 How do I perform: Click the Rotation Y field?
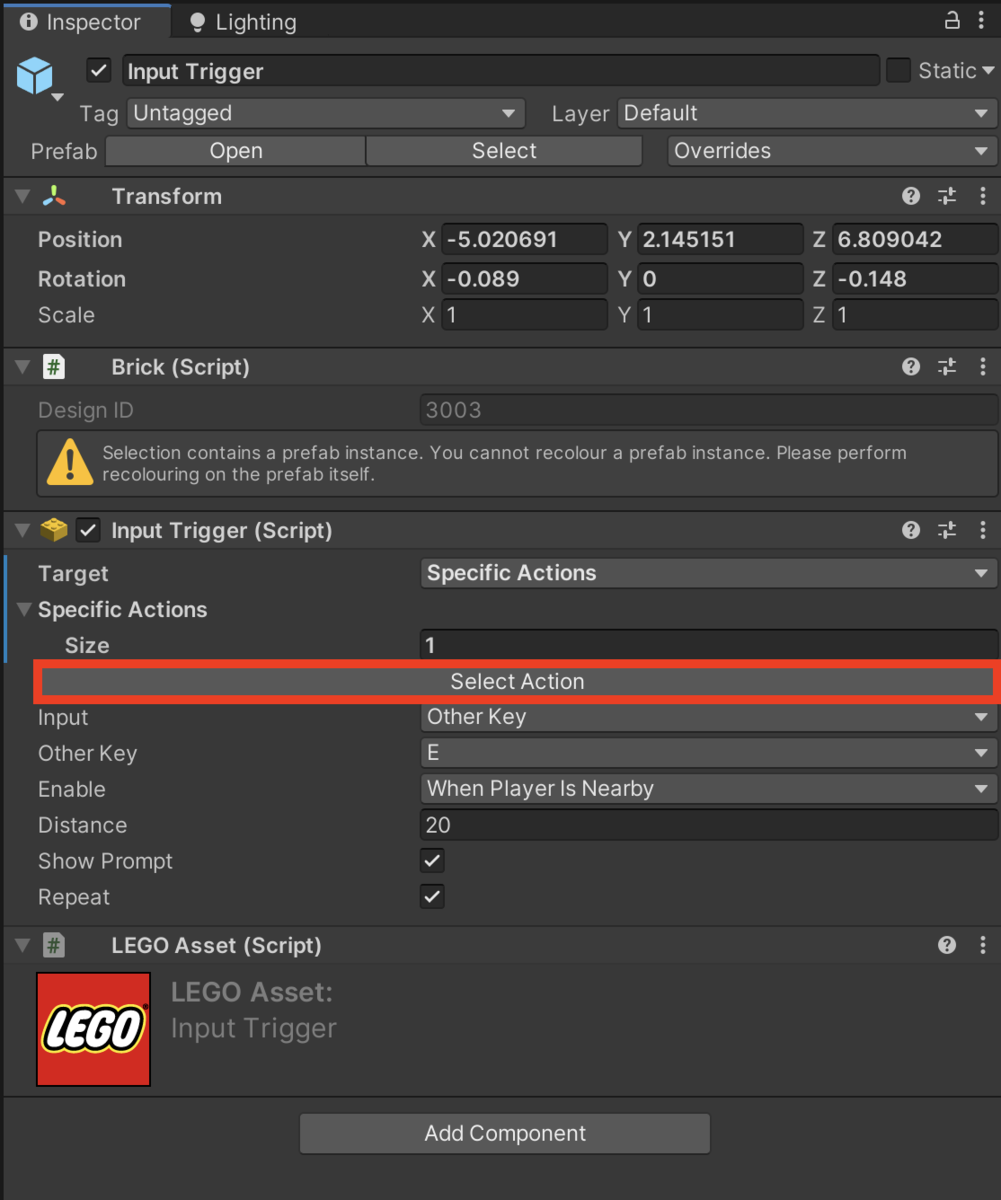[x=720, y=279]
